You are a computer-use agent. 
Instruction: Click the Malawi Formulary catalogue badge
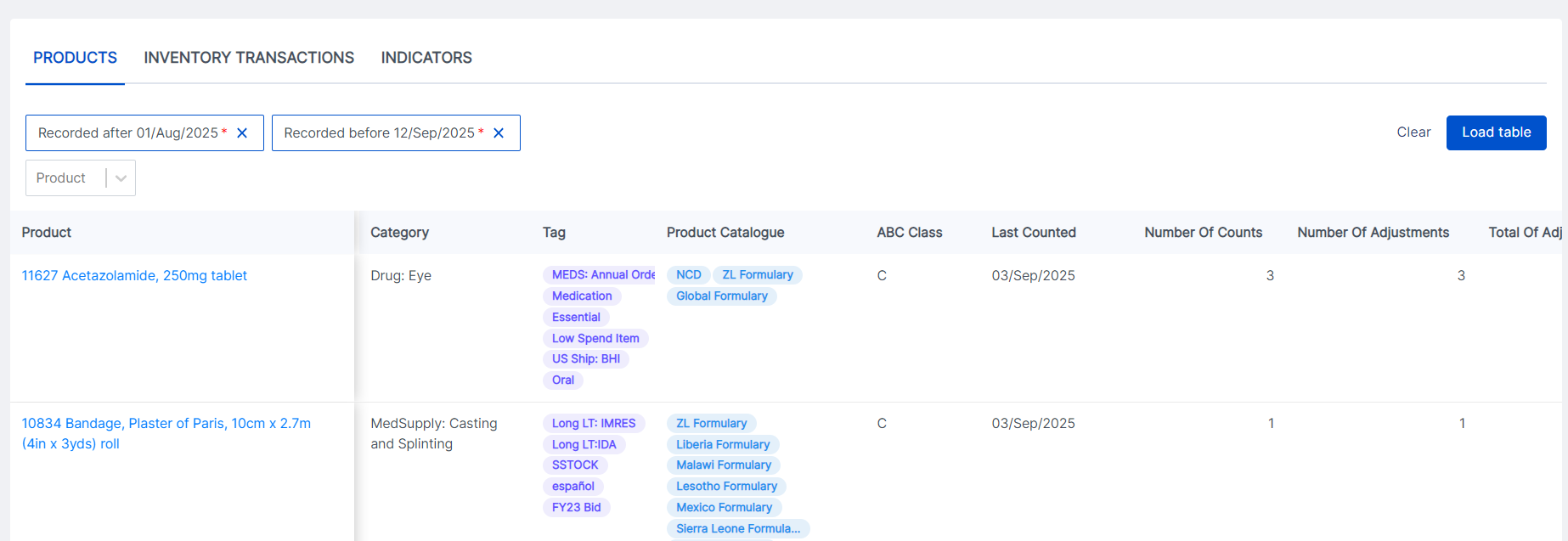(724, 465)
